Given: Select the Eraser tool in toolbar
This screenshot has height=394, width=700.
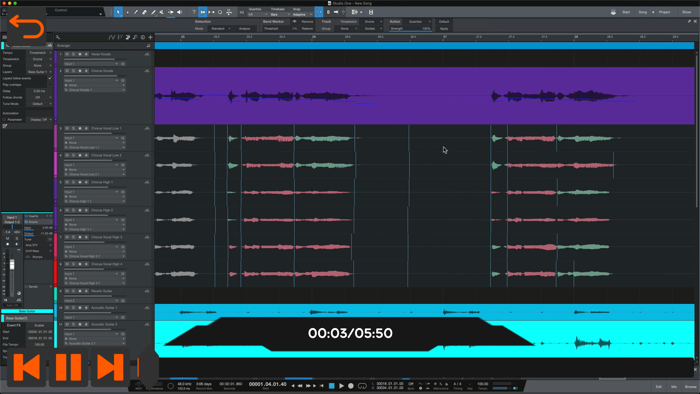Looking at the screenshot, I should click(144, 12).
